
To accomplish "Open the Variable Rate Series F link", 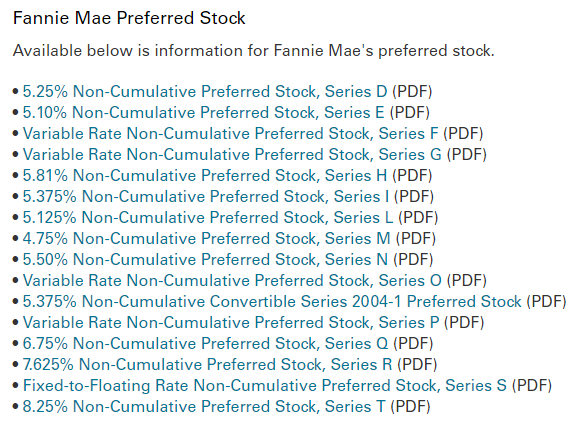I will [x=231, y=134].
